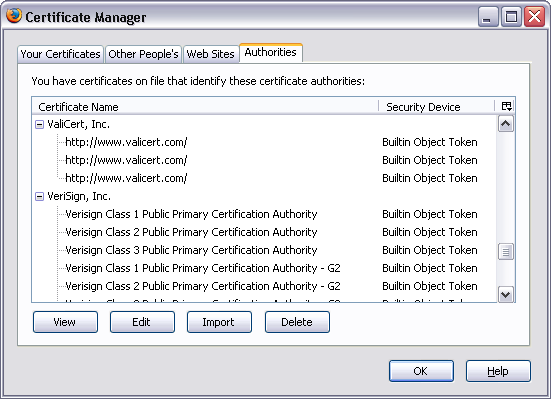Confirm with the OK button

click(x=421, y=371)
